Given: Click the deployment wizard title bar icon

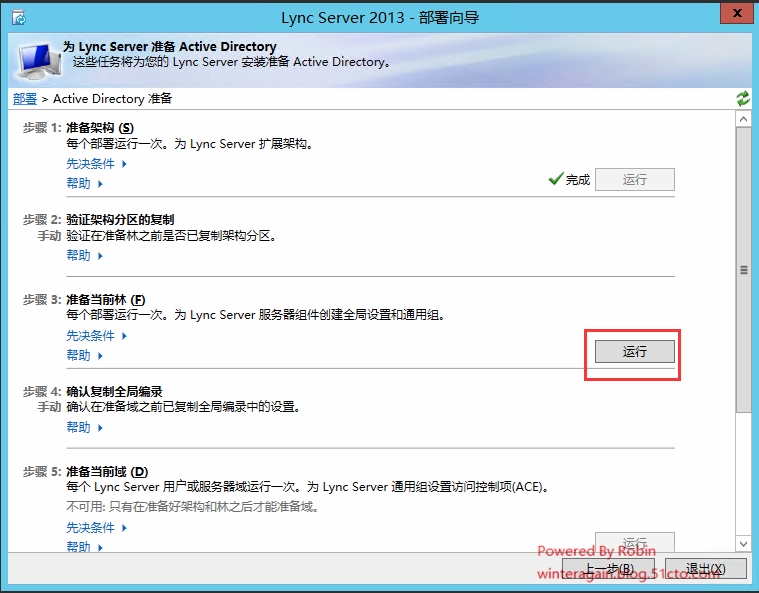Looking at the screenshot, I should (x=19, y=18).
